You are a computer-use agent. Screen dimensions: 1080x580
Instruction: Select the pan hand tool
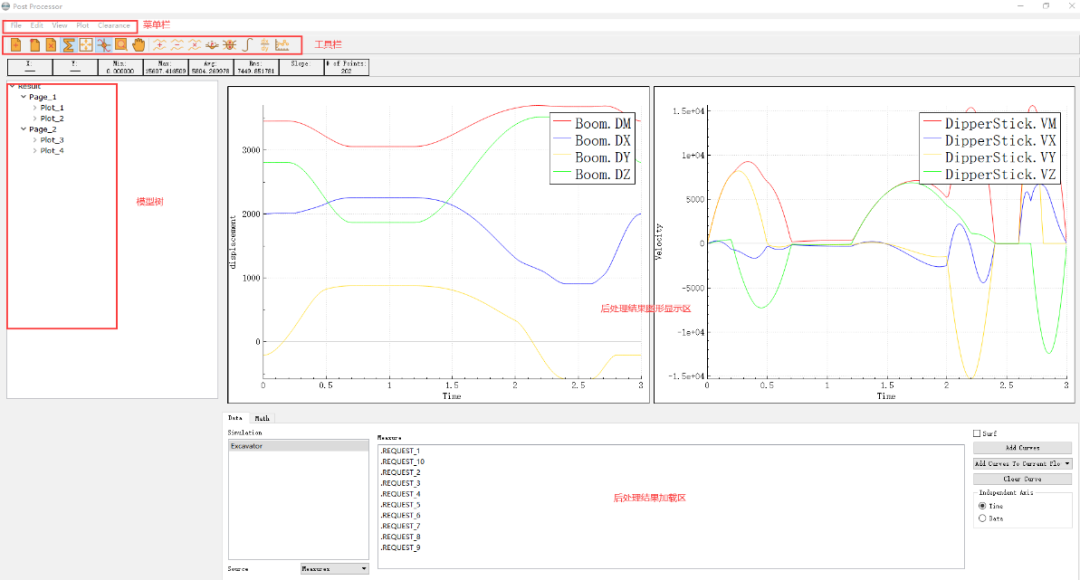point(138,45)
